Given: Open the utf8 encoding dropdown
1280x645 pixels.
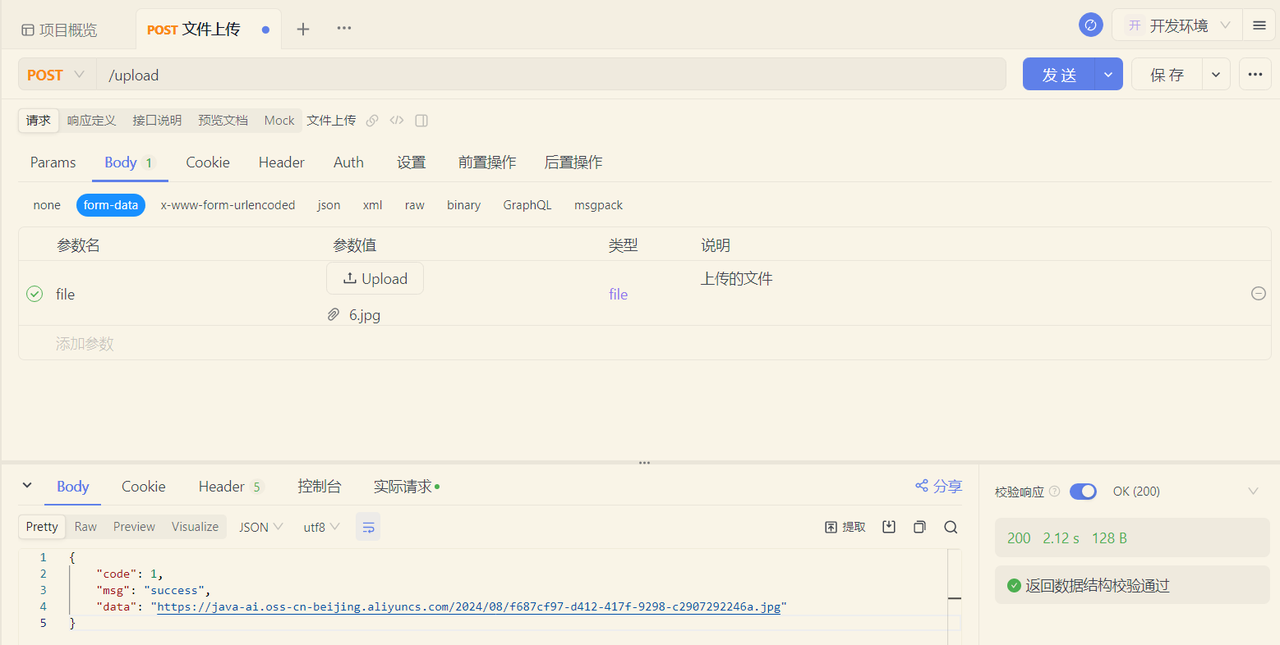Looking at the screenshot, I should (x=320, y=526).
